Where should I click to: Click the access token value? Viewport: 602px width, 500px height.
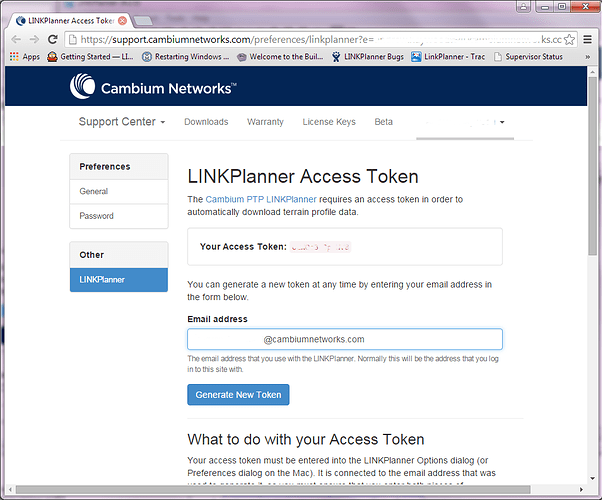(x=320, y=247)
